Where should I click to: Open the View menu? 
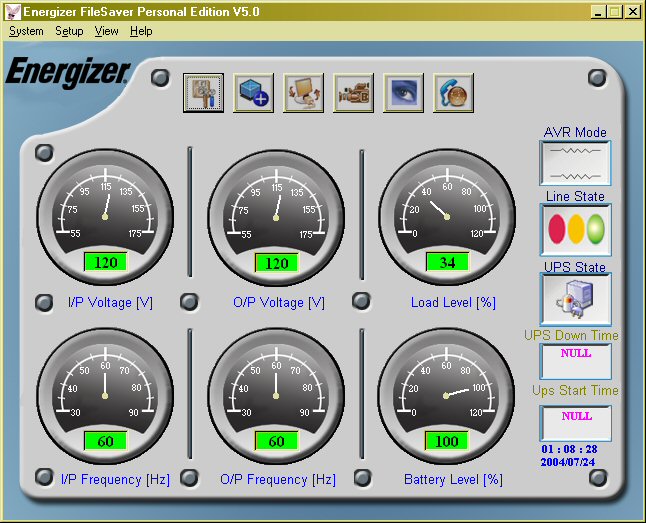(106, 31)
